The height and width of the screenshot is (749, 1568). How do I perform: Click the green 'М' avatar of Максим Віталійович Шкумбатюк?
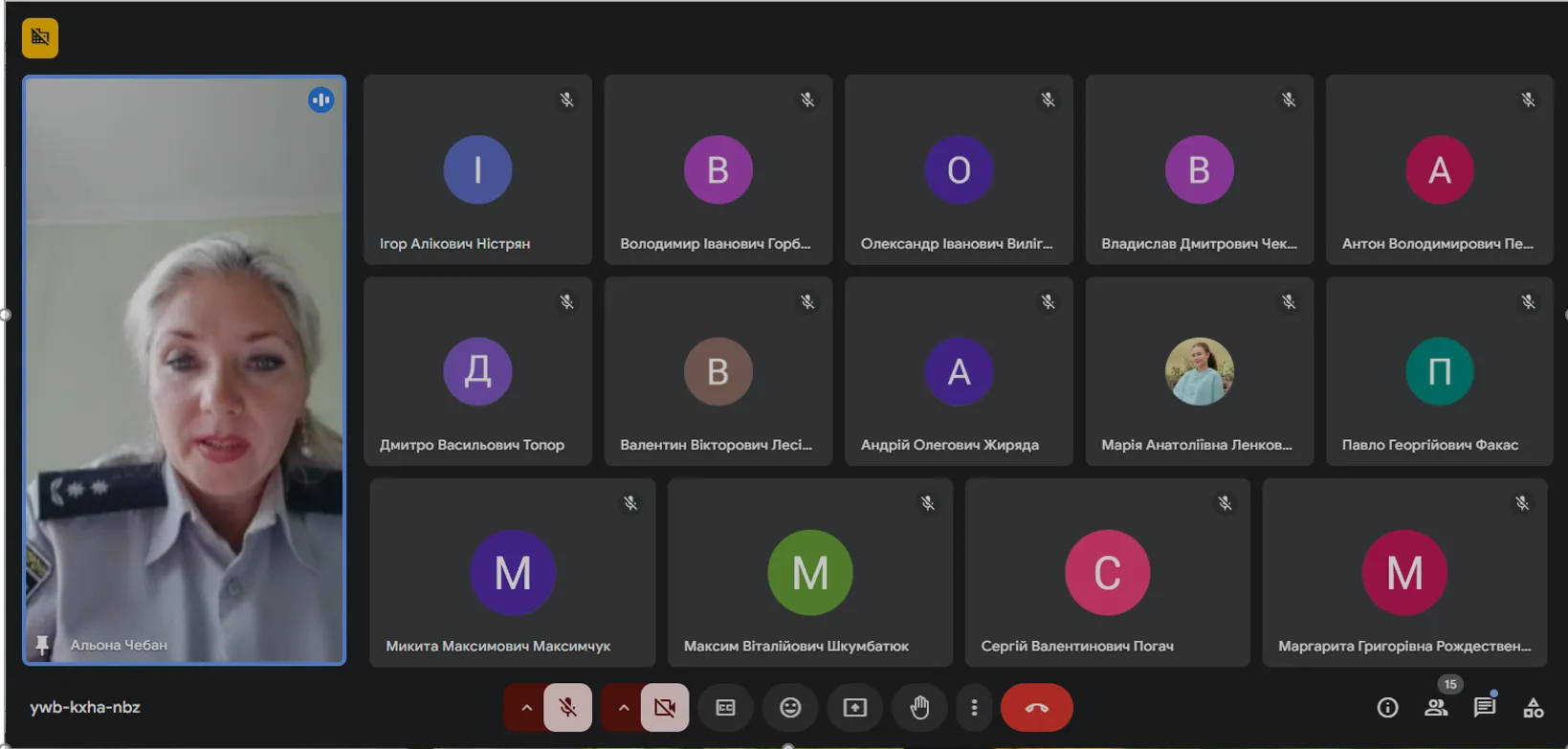(x=810, y=572)
